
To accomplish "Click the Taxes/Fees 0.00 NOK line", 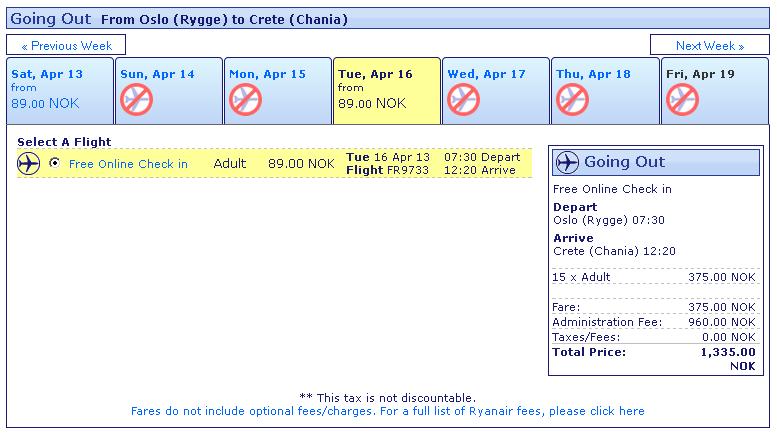I will click(654, 337).
